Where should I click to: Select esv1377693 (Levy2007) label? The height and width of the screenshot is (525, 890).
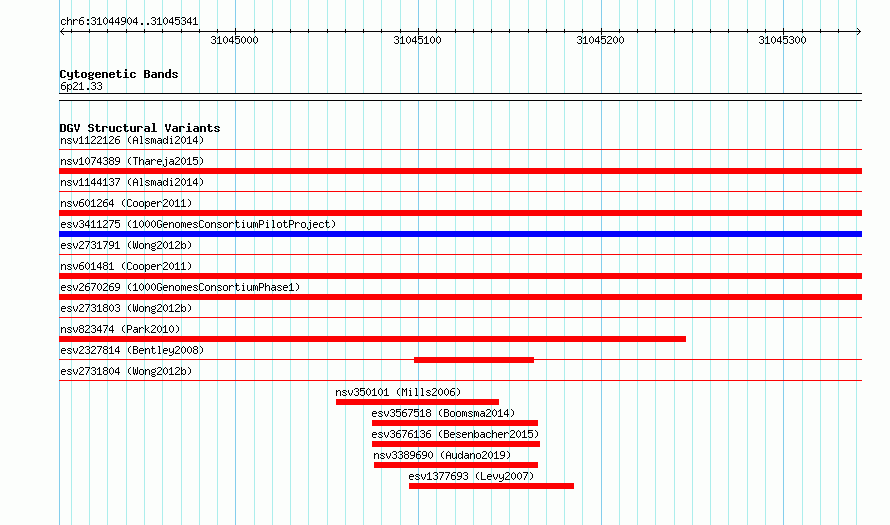[x=471, y=476]
